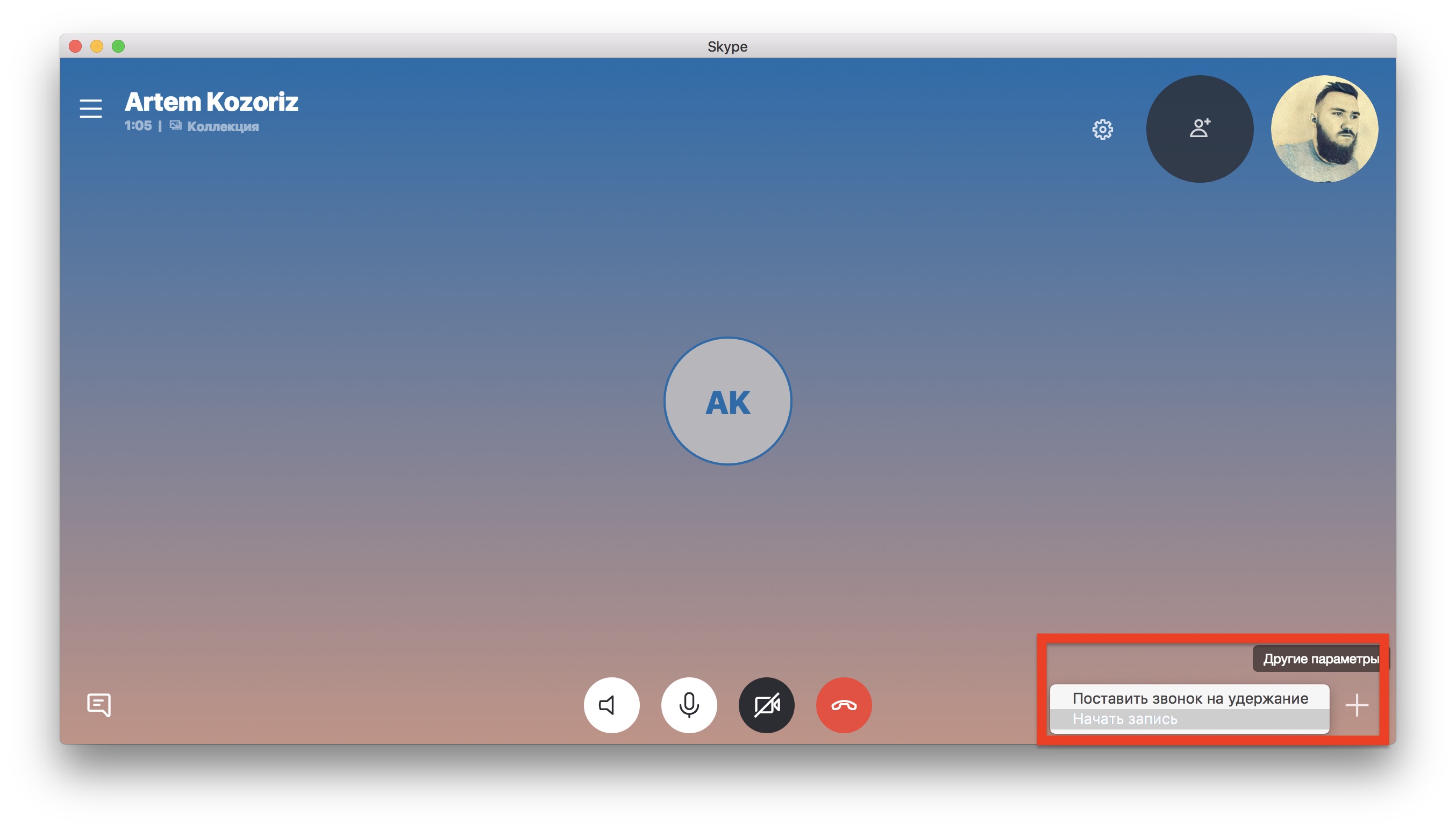
Task: Open the hamburger menu
Action: 91,108
